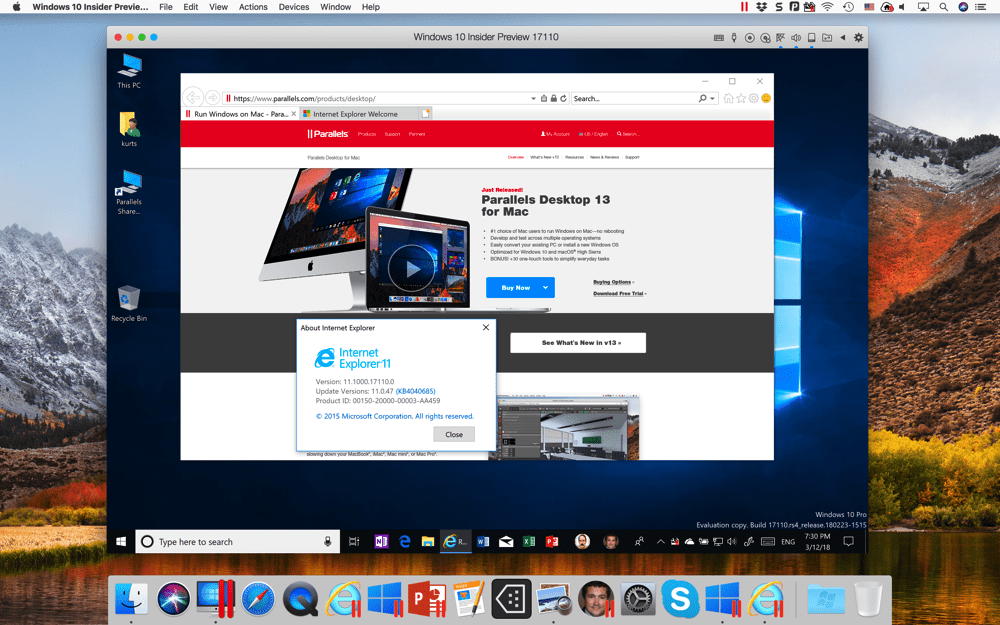Click the Buying Options link
This screenshot has width=1000, height=625.
pyautogui.click(x=612, y=282)
